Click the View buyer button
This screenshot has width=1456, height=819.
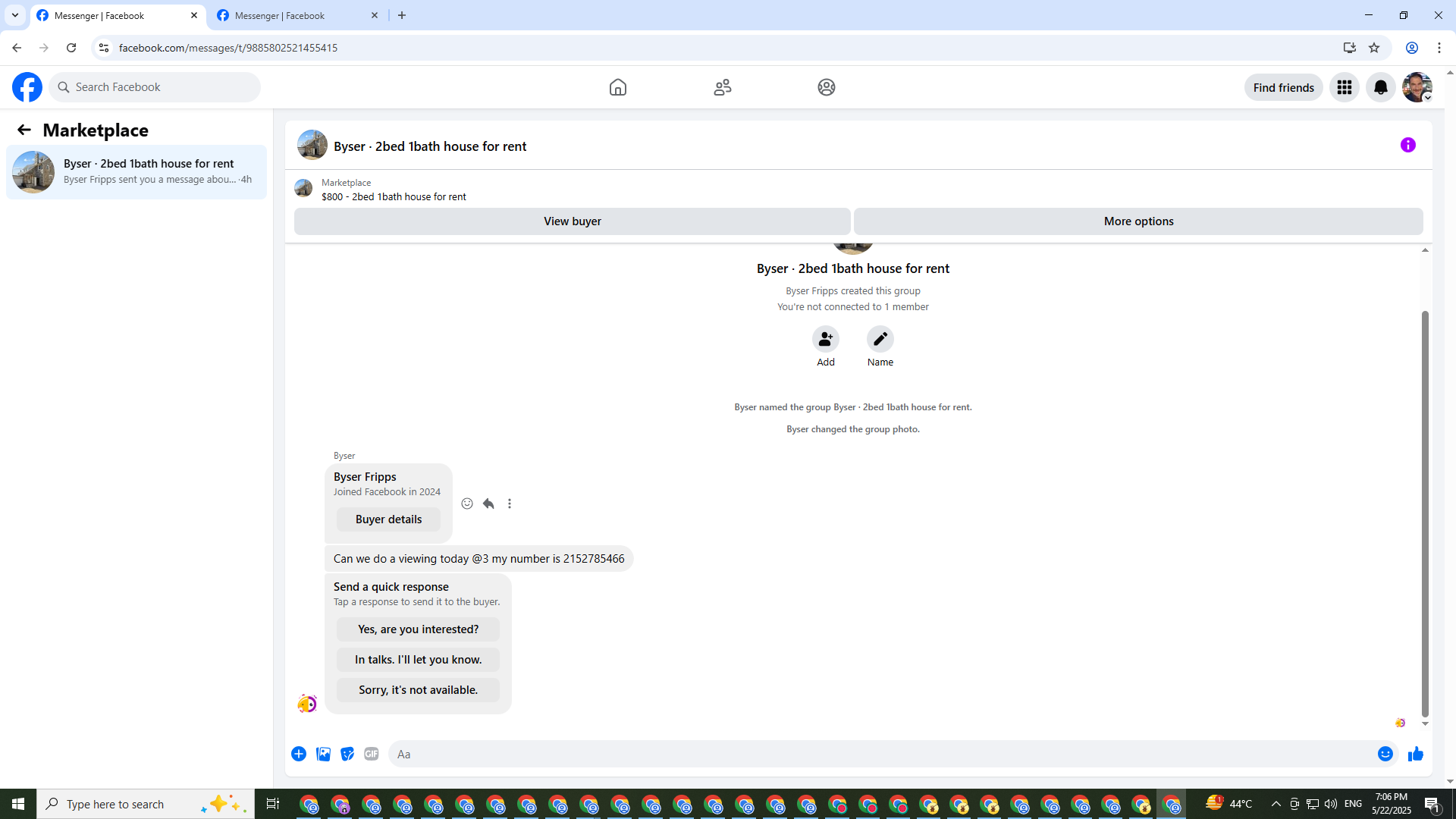tap(573, 221)
